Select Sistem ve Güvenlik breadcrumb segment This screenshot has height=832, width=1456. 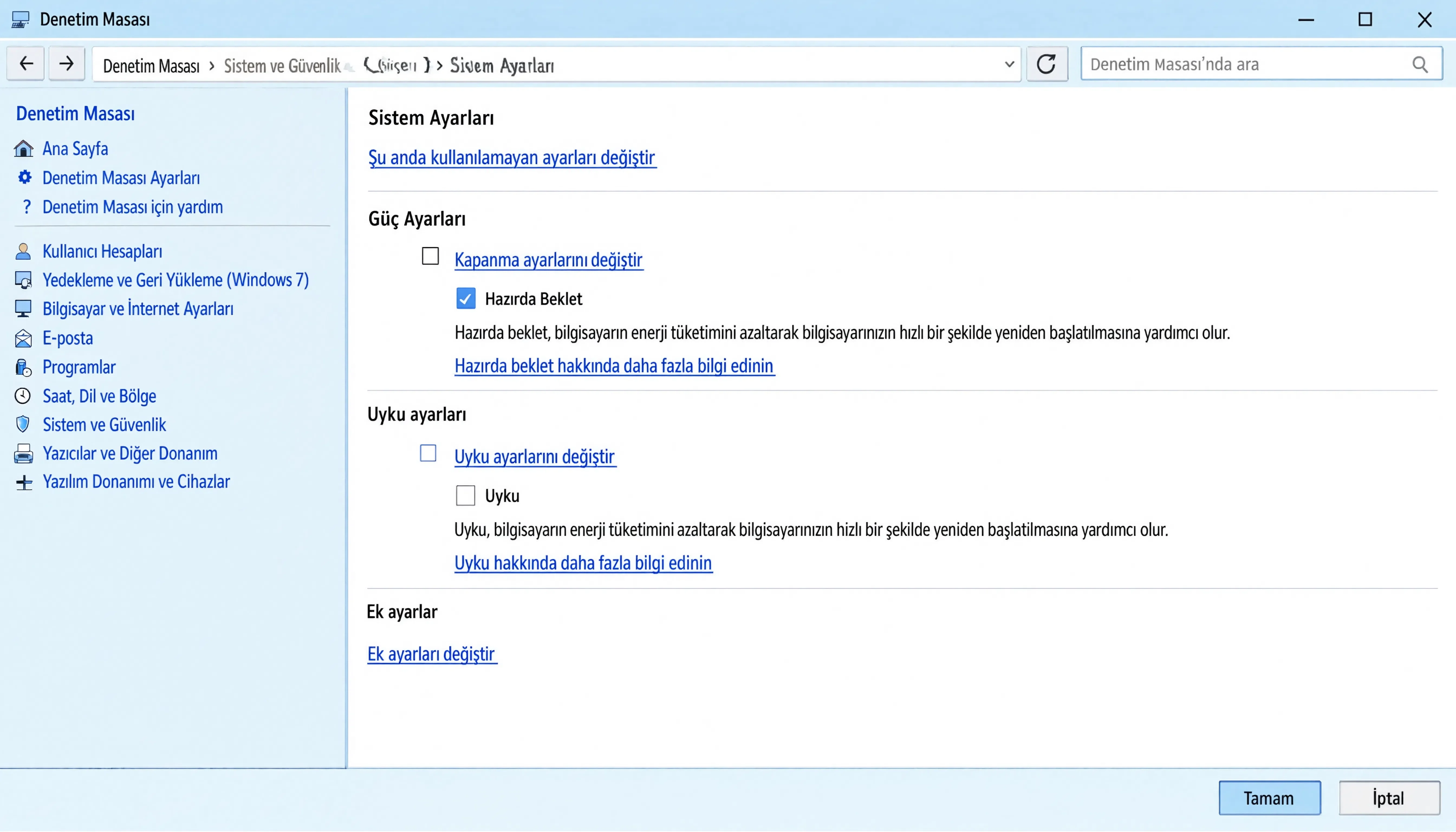[282, 66]
